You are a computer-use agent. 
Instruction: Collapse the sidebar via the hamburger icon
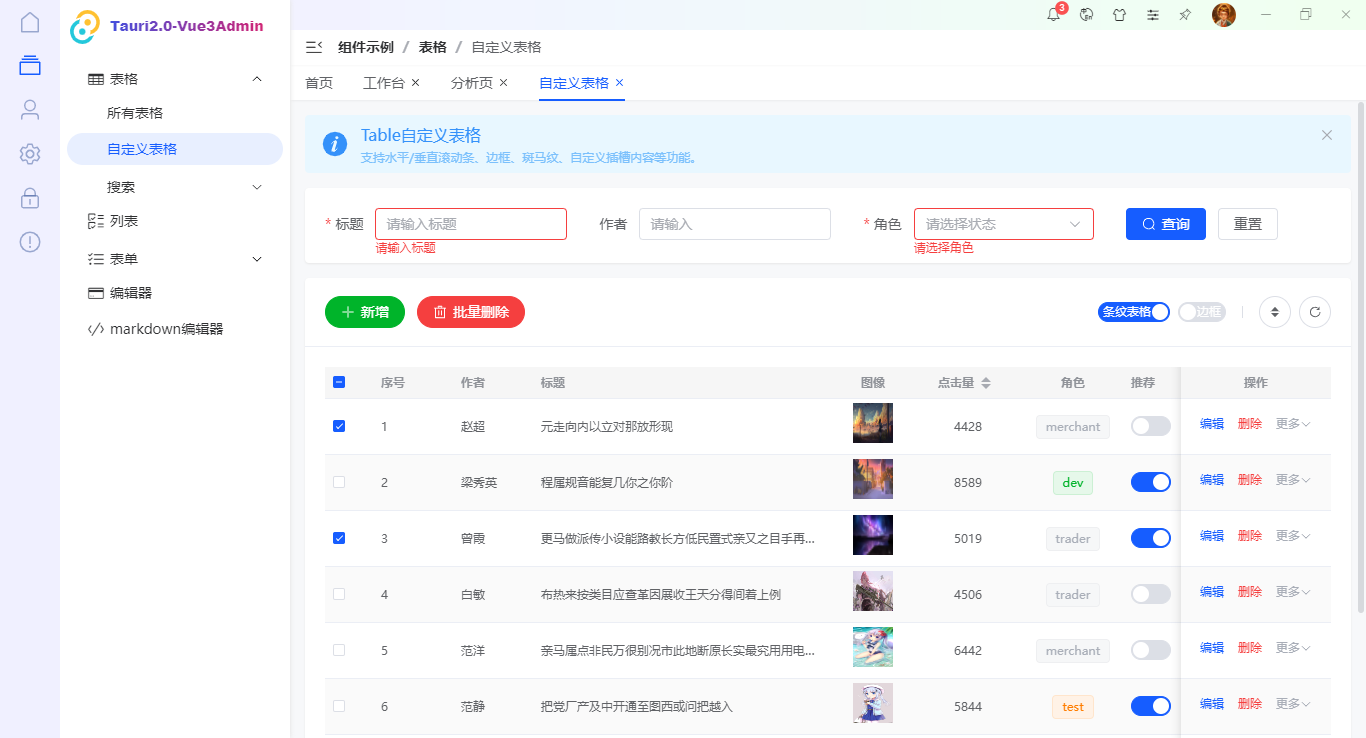(313, 46)
